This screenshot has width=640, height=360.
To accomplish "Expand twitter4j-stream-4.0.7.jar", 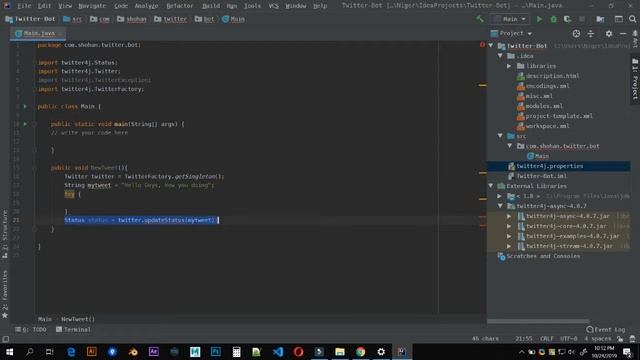I will tap(509, 246).
